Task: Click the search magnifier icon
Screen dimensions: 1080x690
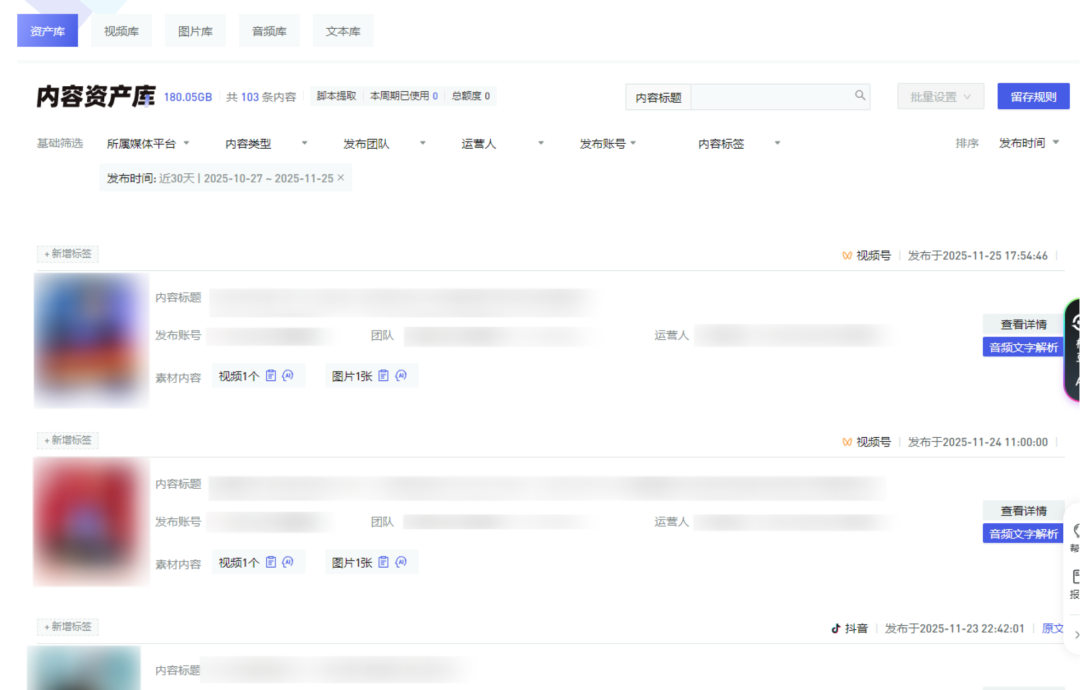Action: tap(859, 96)
